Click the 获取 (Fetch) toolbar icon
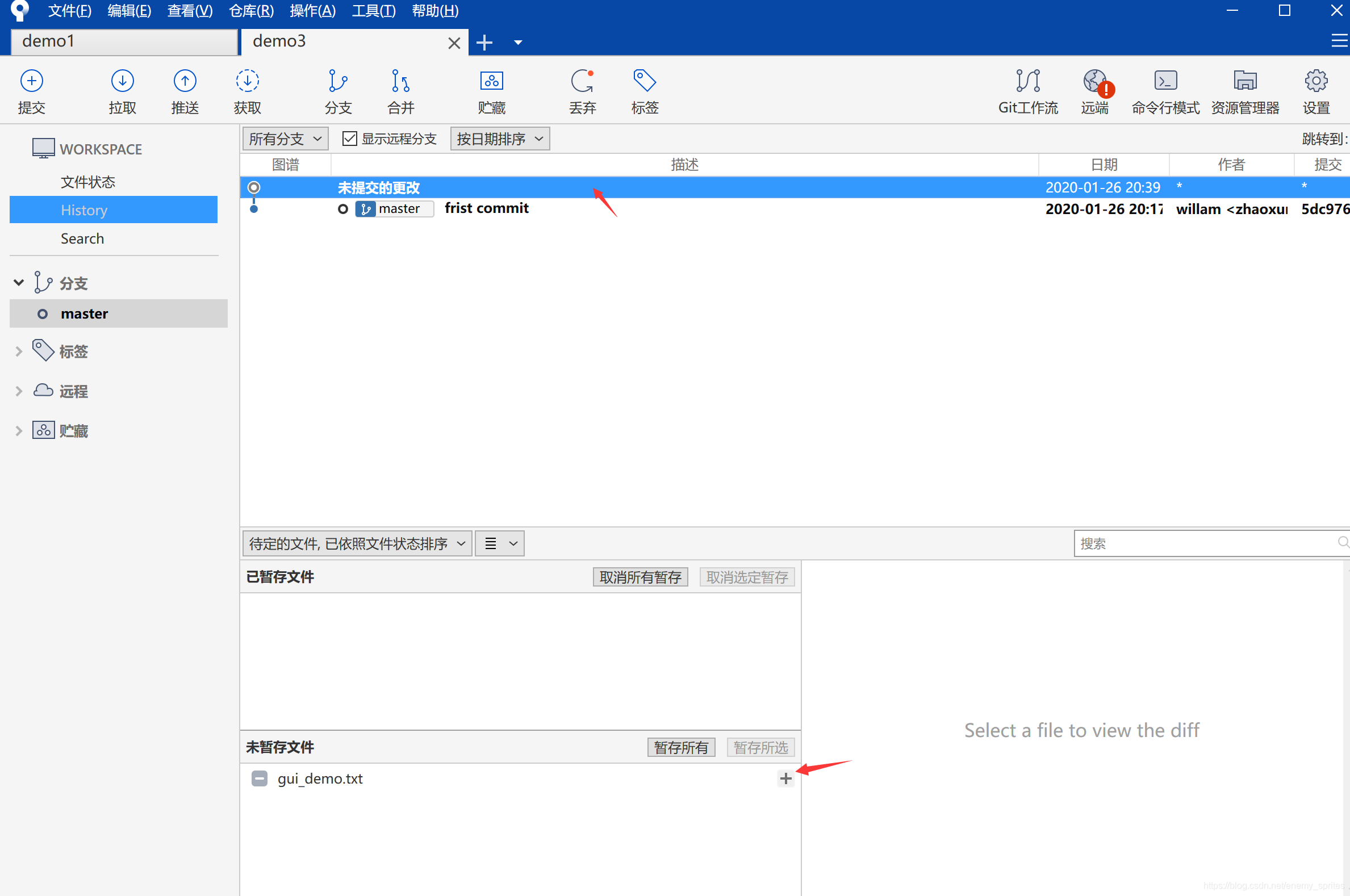 [x=247, y=81]
